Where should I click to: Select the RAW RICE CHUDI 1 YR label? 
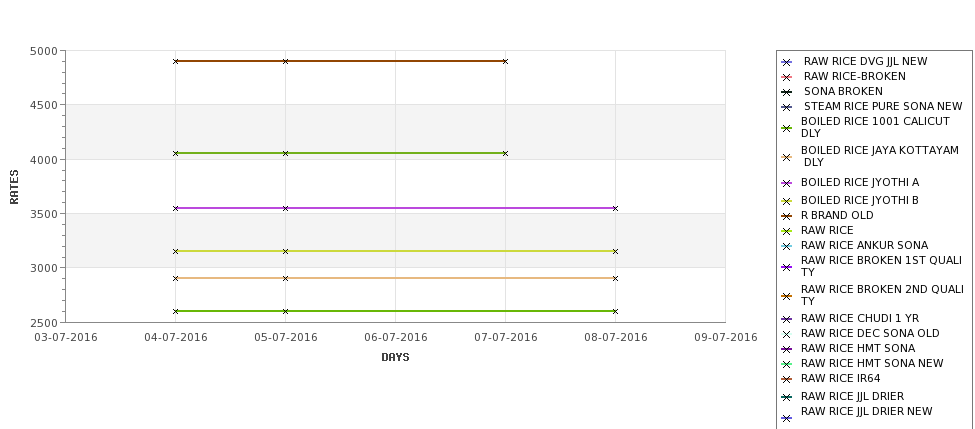860,318
